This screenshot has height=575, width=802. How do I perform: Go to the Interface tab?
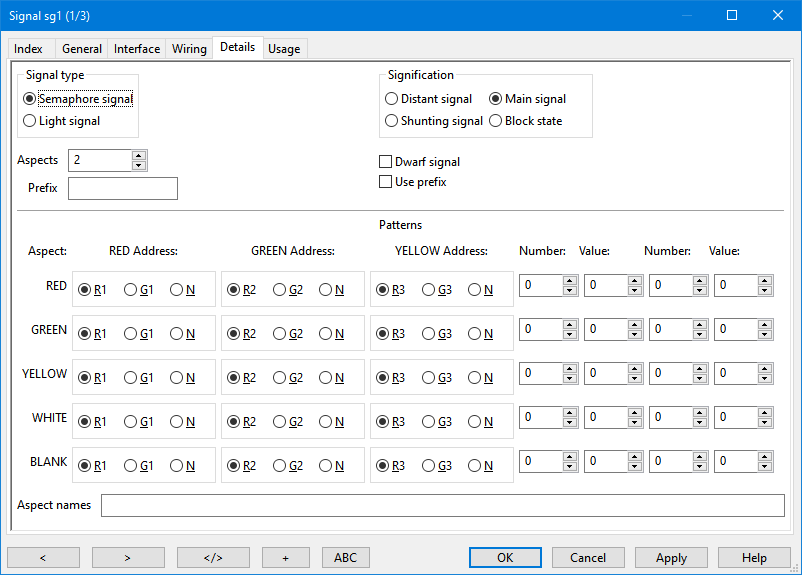coord(137,49)
